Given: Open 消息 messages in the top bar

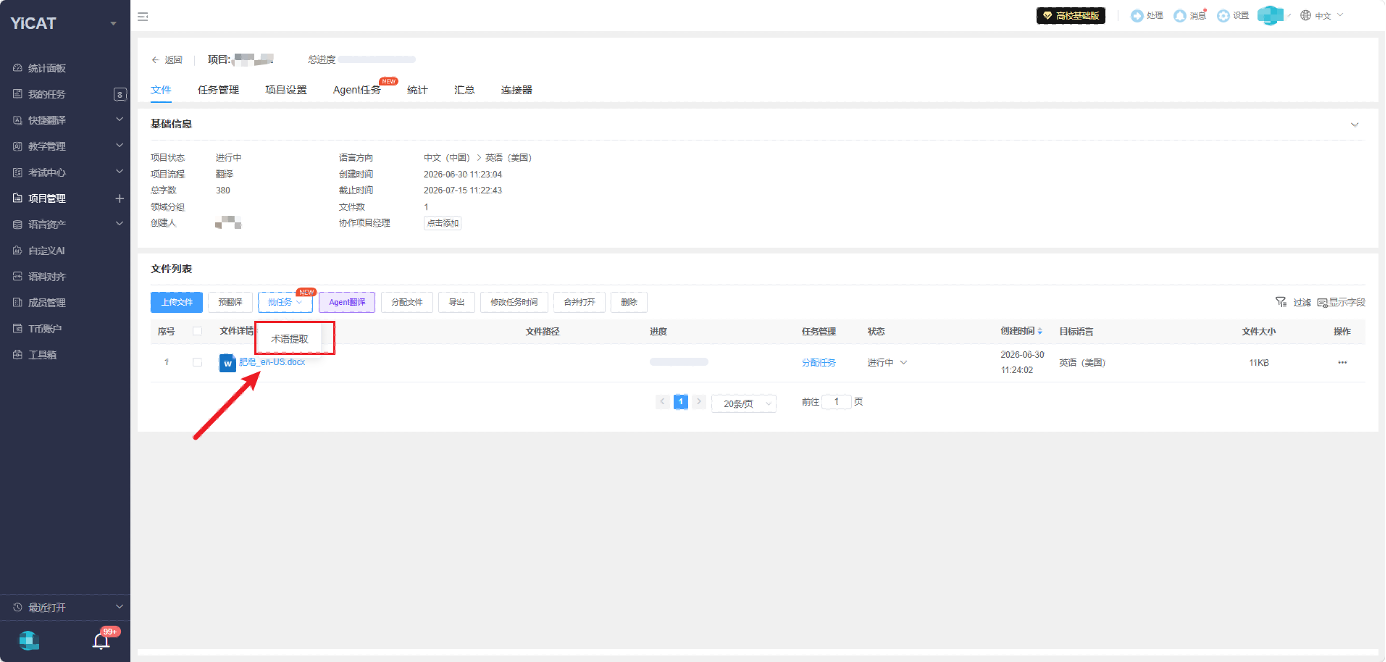Looking at the screenshot, I should click(x=1189, y=16).
